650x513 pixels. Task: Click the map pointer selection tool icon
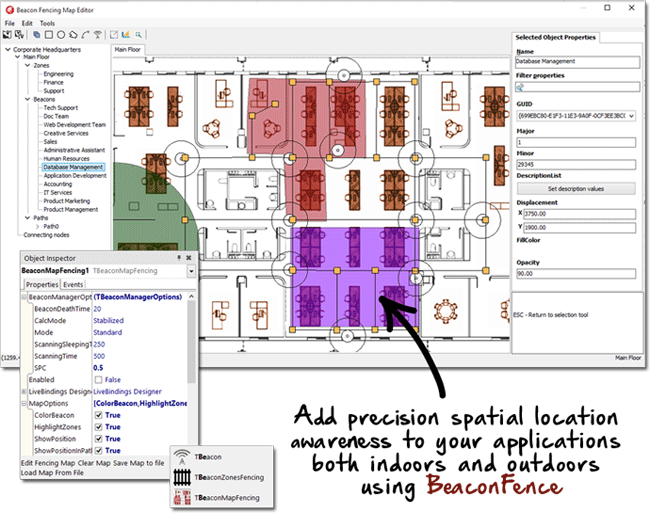click(19, 35)
